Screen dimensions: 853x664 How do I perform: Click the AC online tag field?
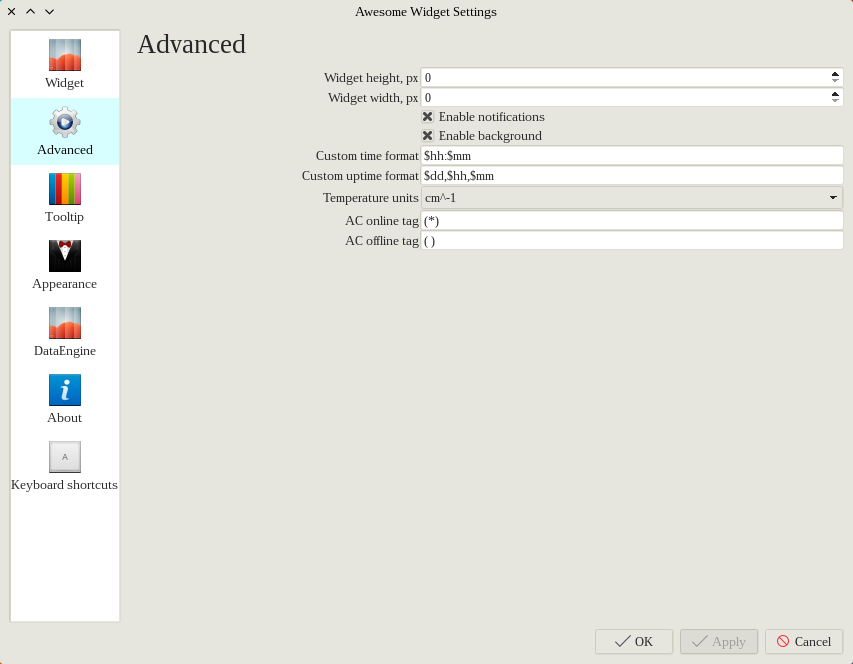(x=632, y=221)
